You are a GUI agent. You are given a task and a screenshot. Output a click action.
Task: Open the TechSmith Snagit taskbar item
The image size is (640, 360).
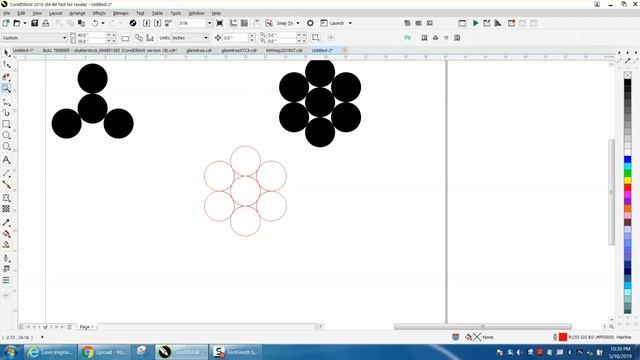coord(236,352)
